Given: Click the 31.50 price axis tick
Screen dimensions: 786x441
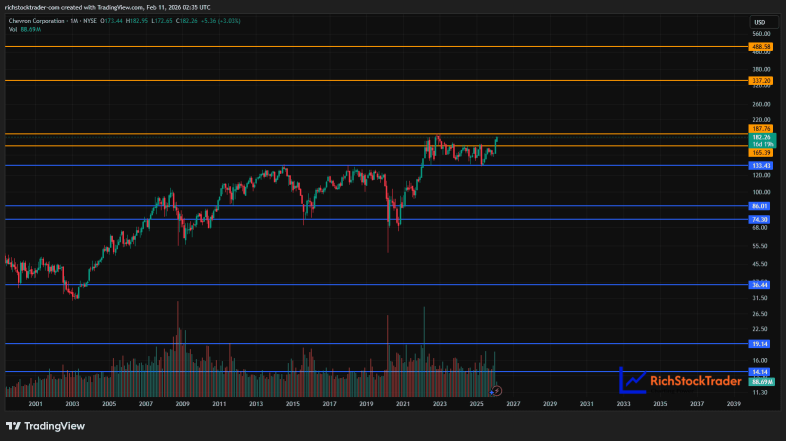Looking at the screenshot, I should point(759,298).
